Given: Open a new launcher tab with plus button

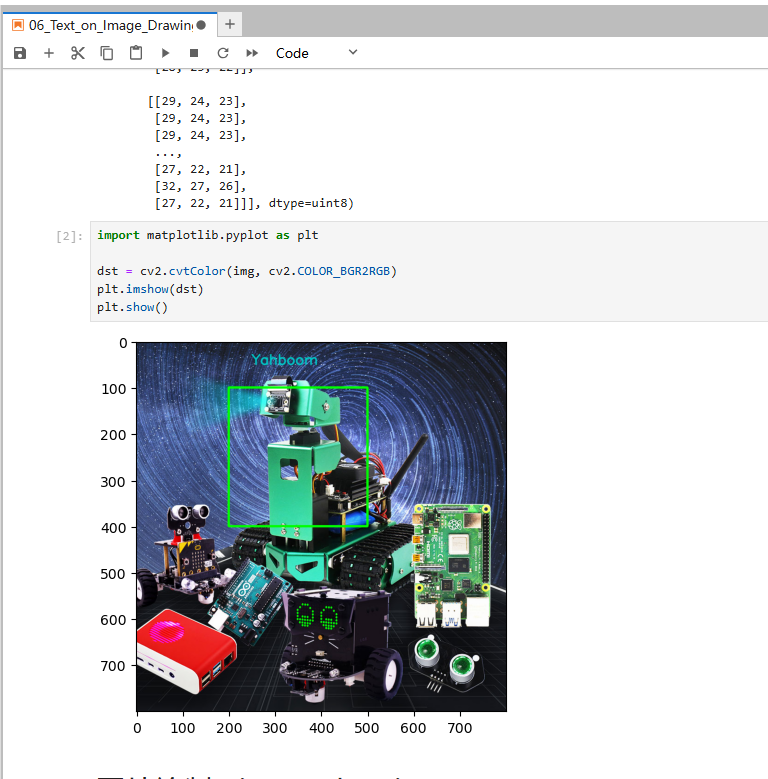Looking at the screenshot, I should 230,24.
